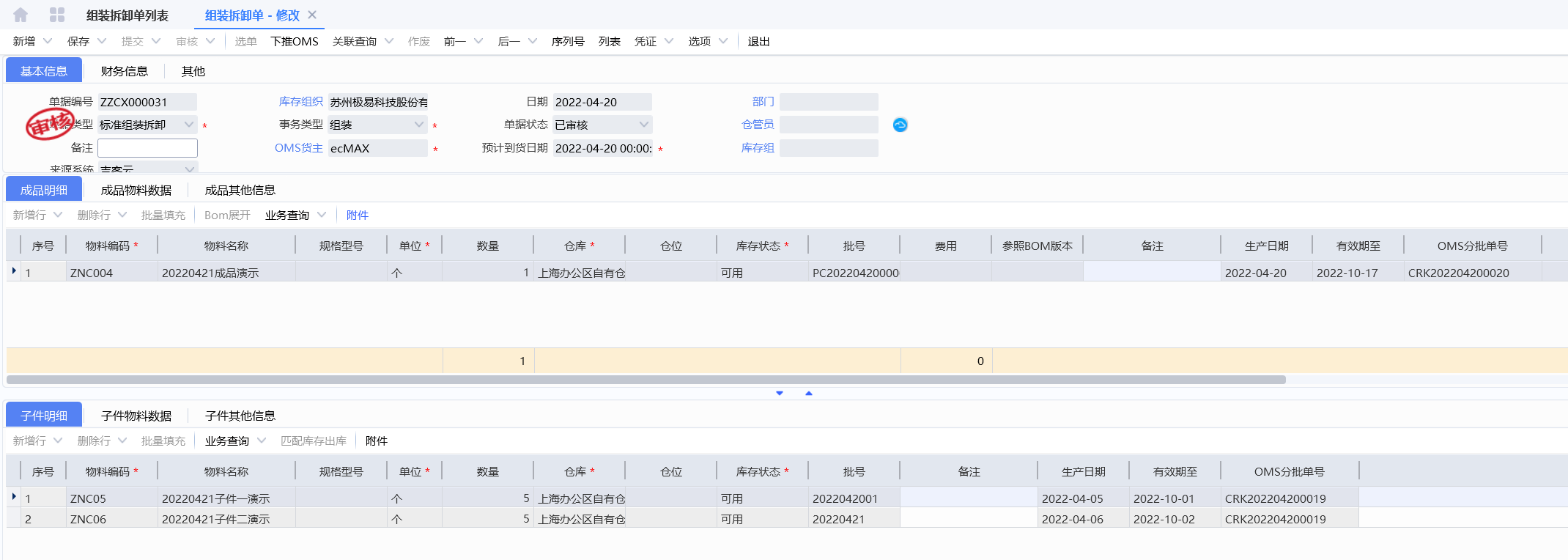Click the OMS货主 field link
1568x560 pixels.
pyautogui.click(x=299, y=148)
